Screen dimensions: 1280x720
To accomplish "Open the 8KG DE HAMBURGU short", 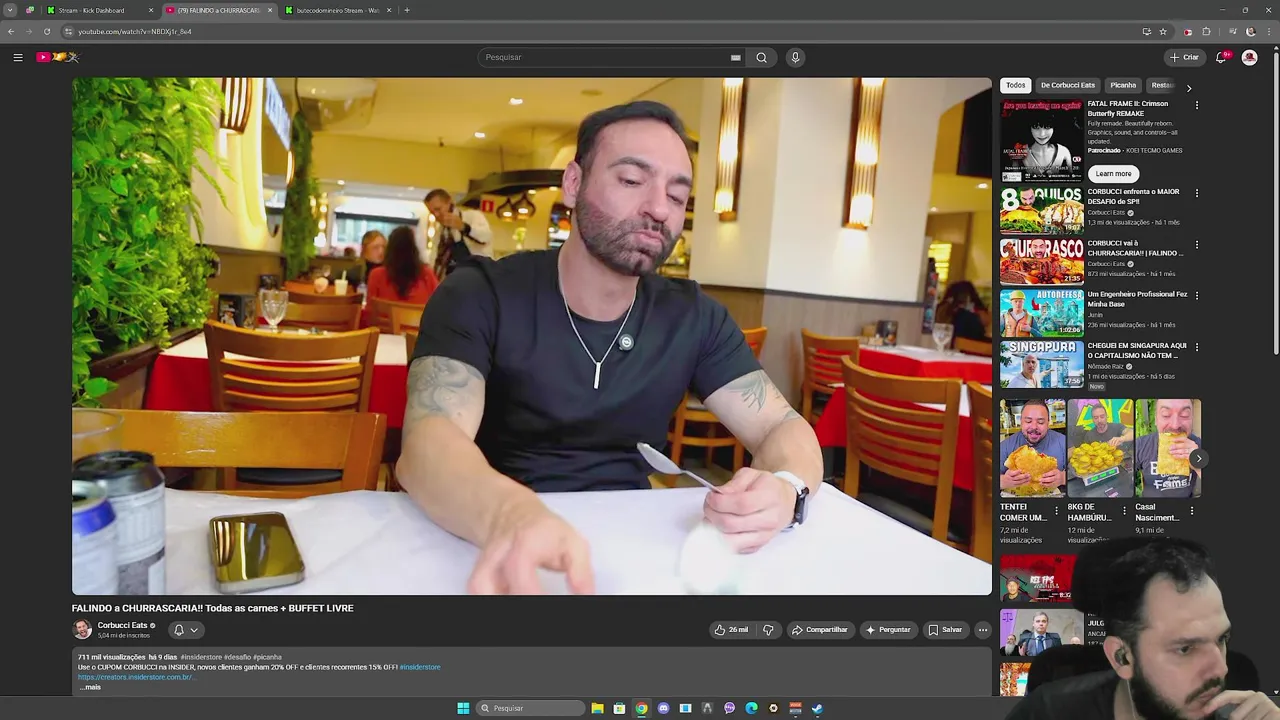I will point(1100,448).
